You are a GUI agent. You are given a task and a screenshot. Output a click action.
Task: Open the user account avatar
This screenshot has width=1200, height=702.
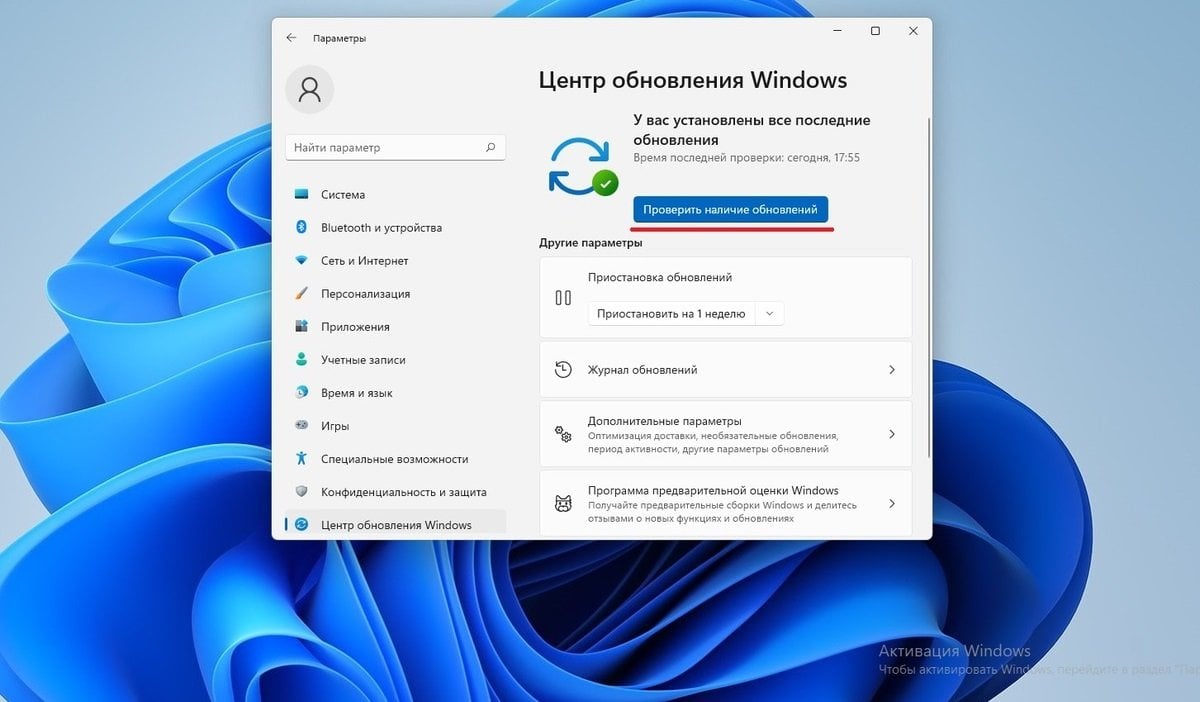tap(310, 89)
